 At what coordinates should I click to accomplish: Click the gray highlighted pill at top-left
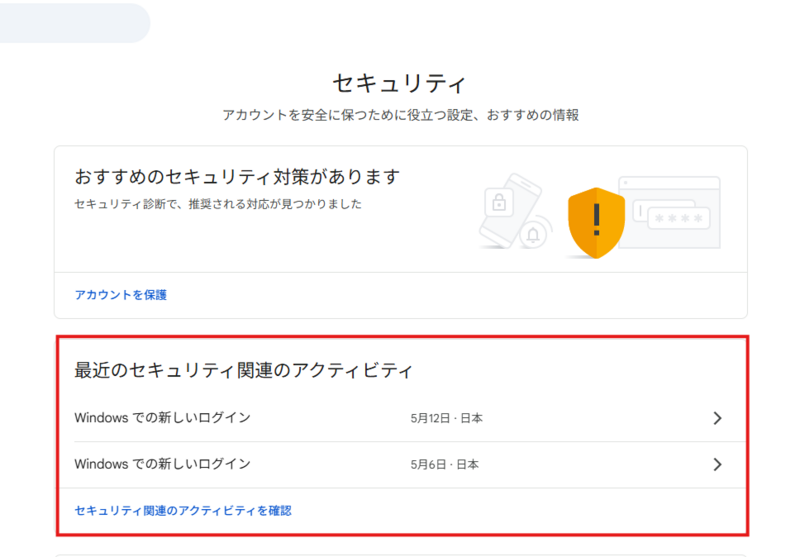point(74,23)
